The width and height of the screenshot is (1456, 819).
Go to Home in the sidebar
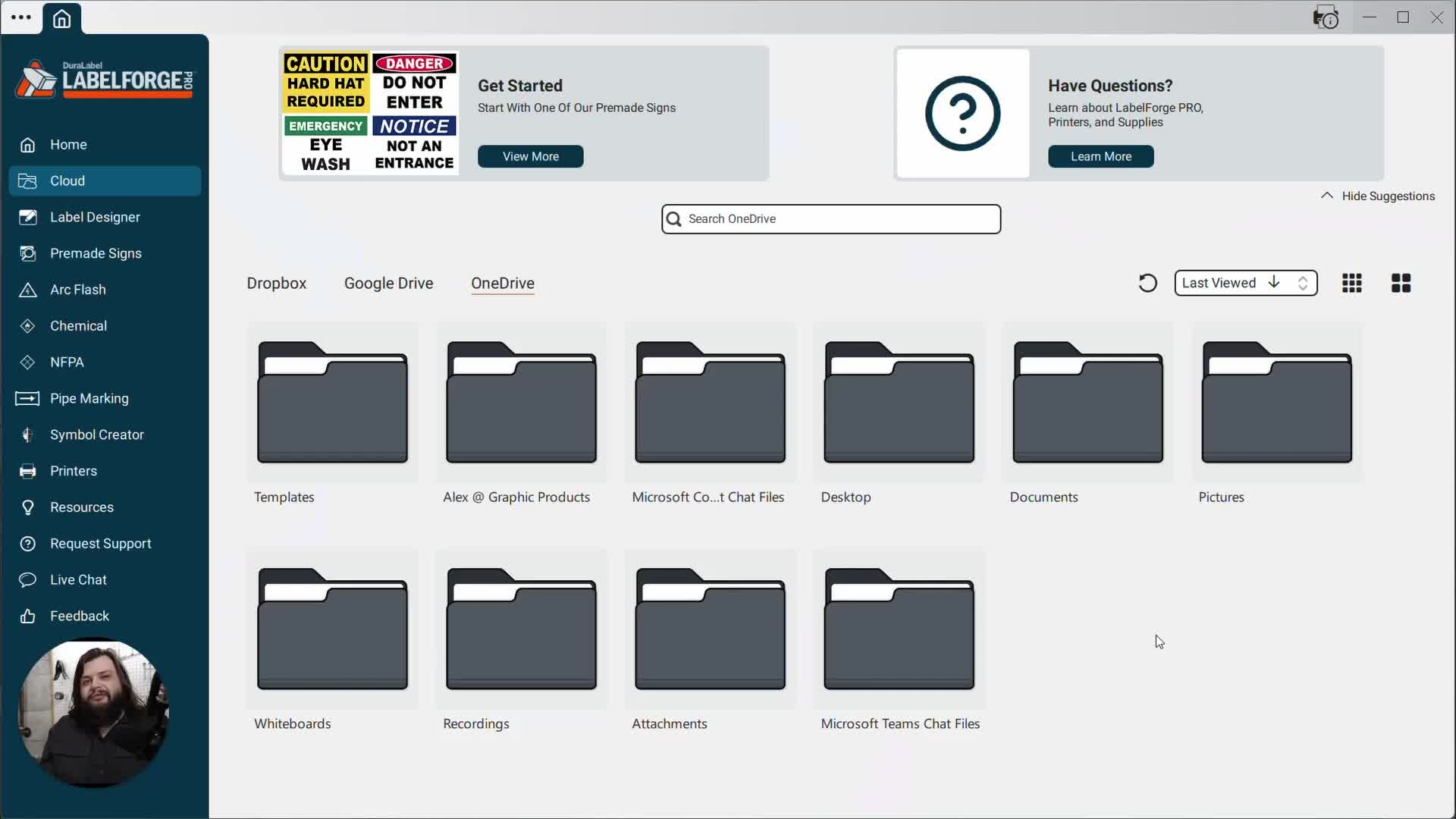105,145
